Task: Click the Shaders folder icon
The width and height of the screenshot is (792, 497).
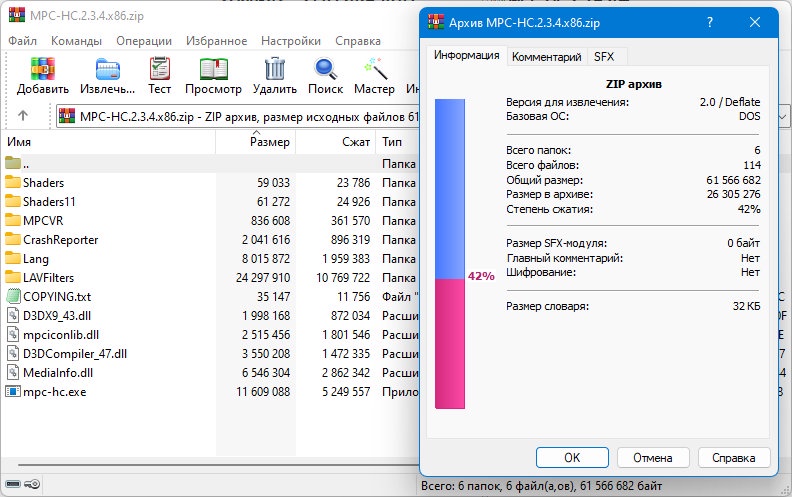Action: (13, 182)
